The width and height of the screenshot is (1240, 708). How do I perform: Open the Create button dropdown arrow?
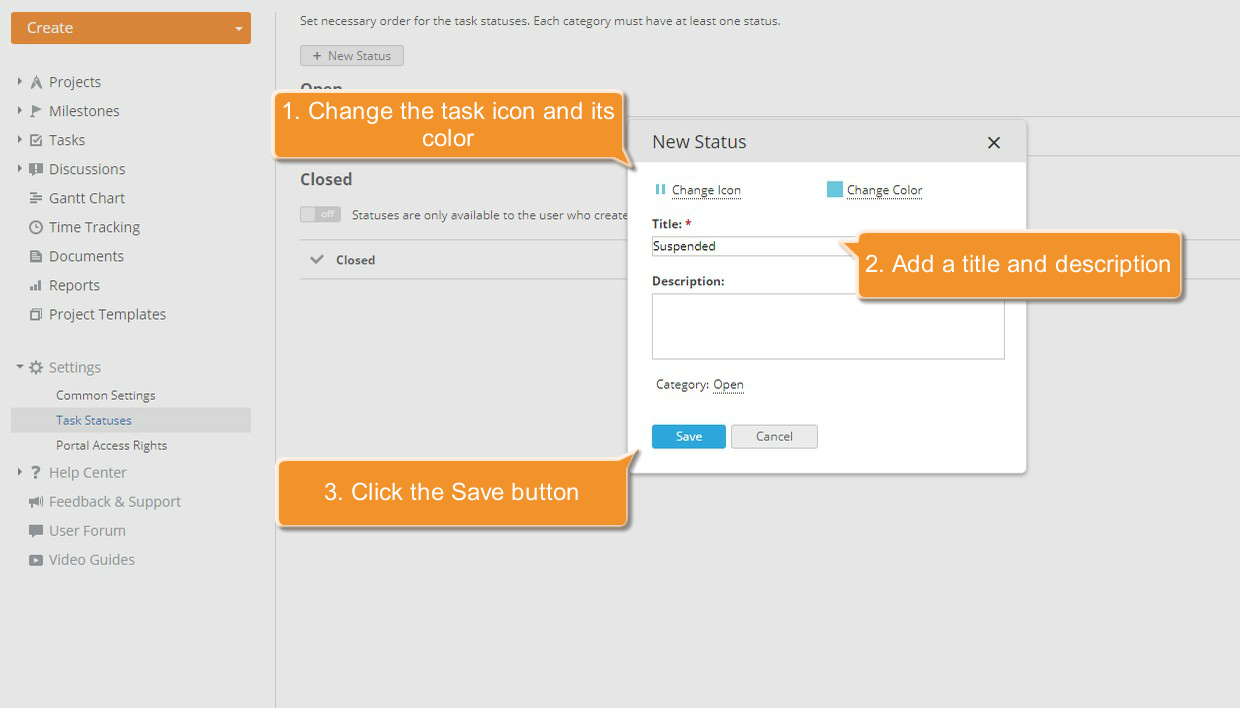click(237, 28)
